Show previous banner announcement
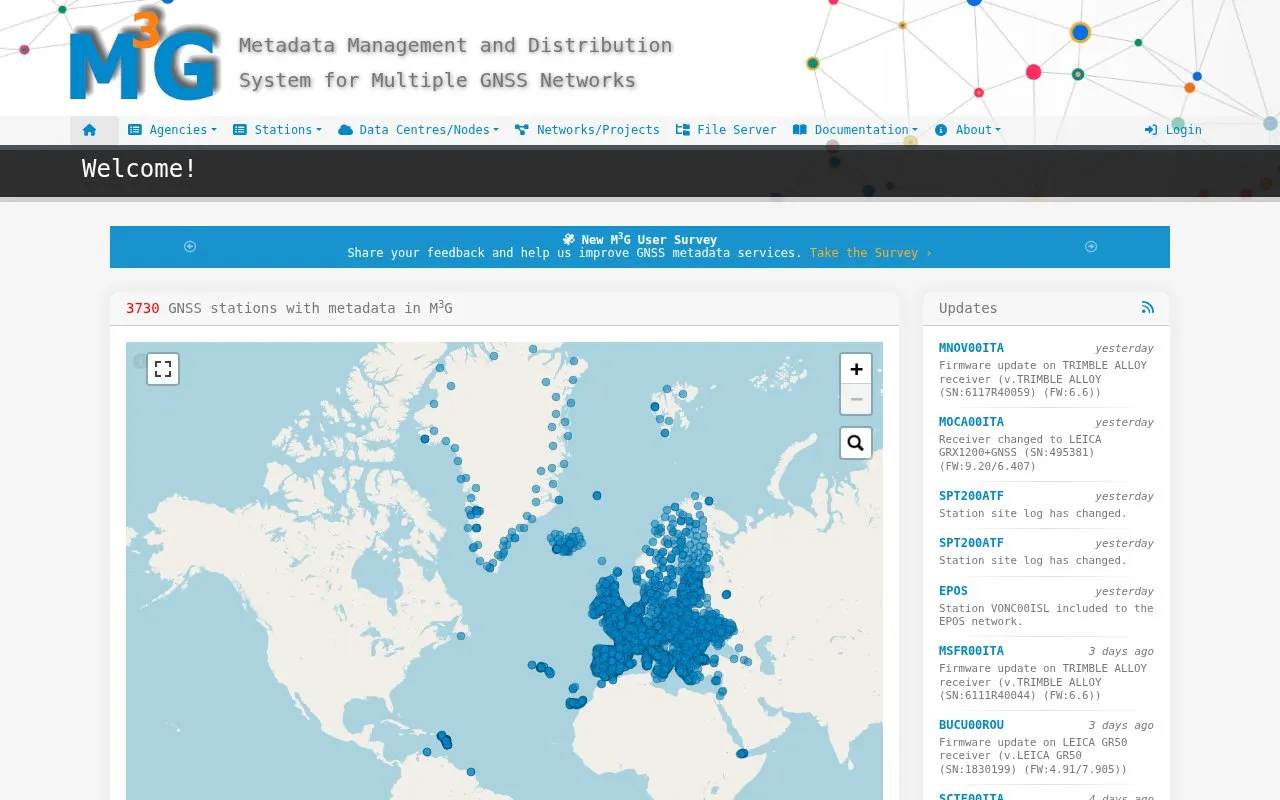 [x=190, y=247]
